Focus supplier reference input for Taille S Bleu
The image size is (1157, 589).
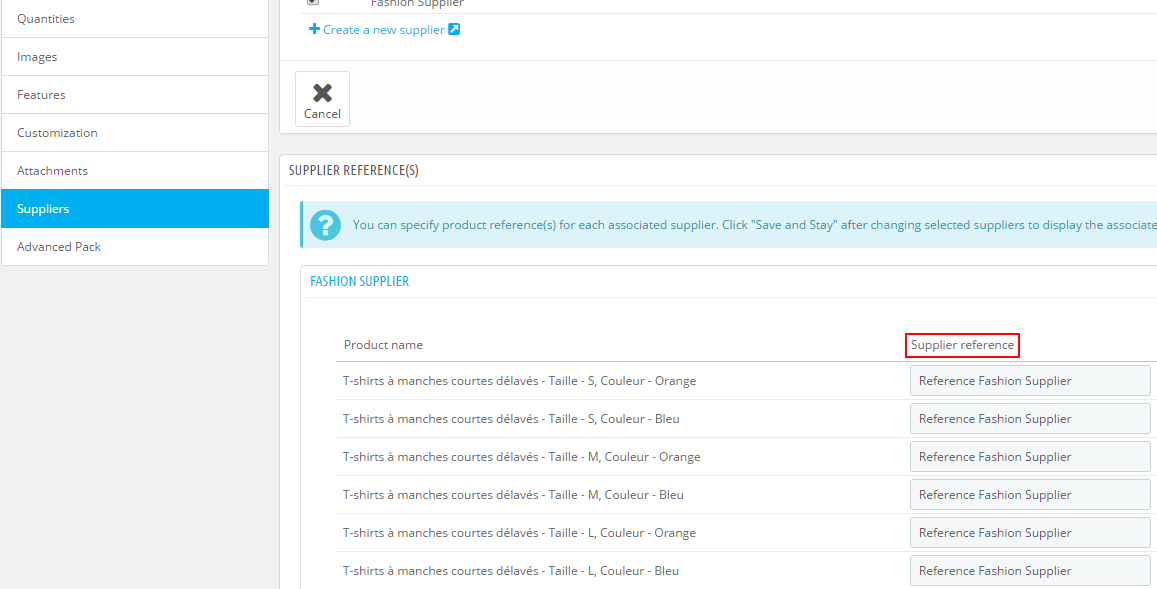point(1029,419)
